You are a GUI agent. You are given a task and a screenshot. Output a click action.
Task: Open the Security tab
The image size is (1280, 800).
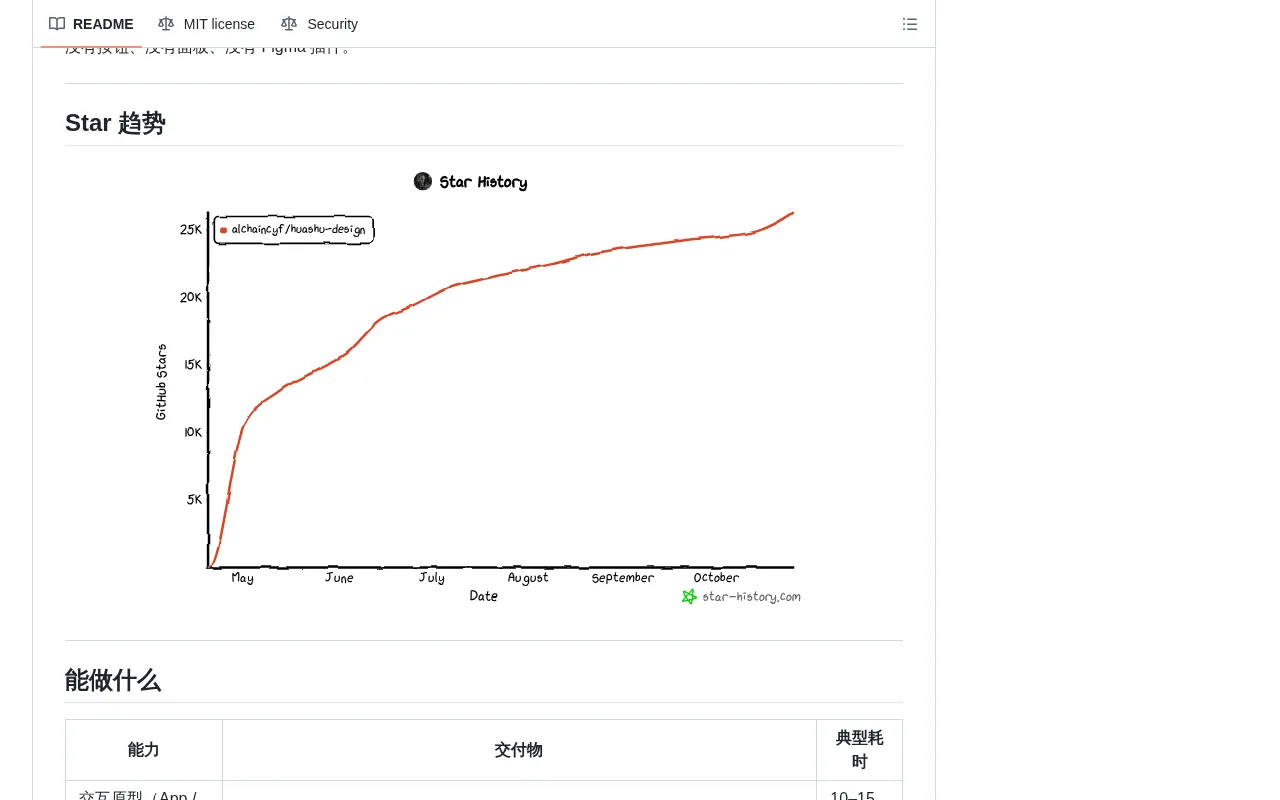[x=319, y=24]
